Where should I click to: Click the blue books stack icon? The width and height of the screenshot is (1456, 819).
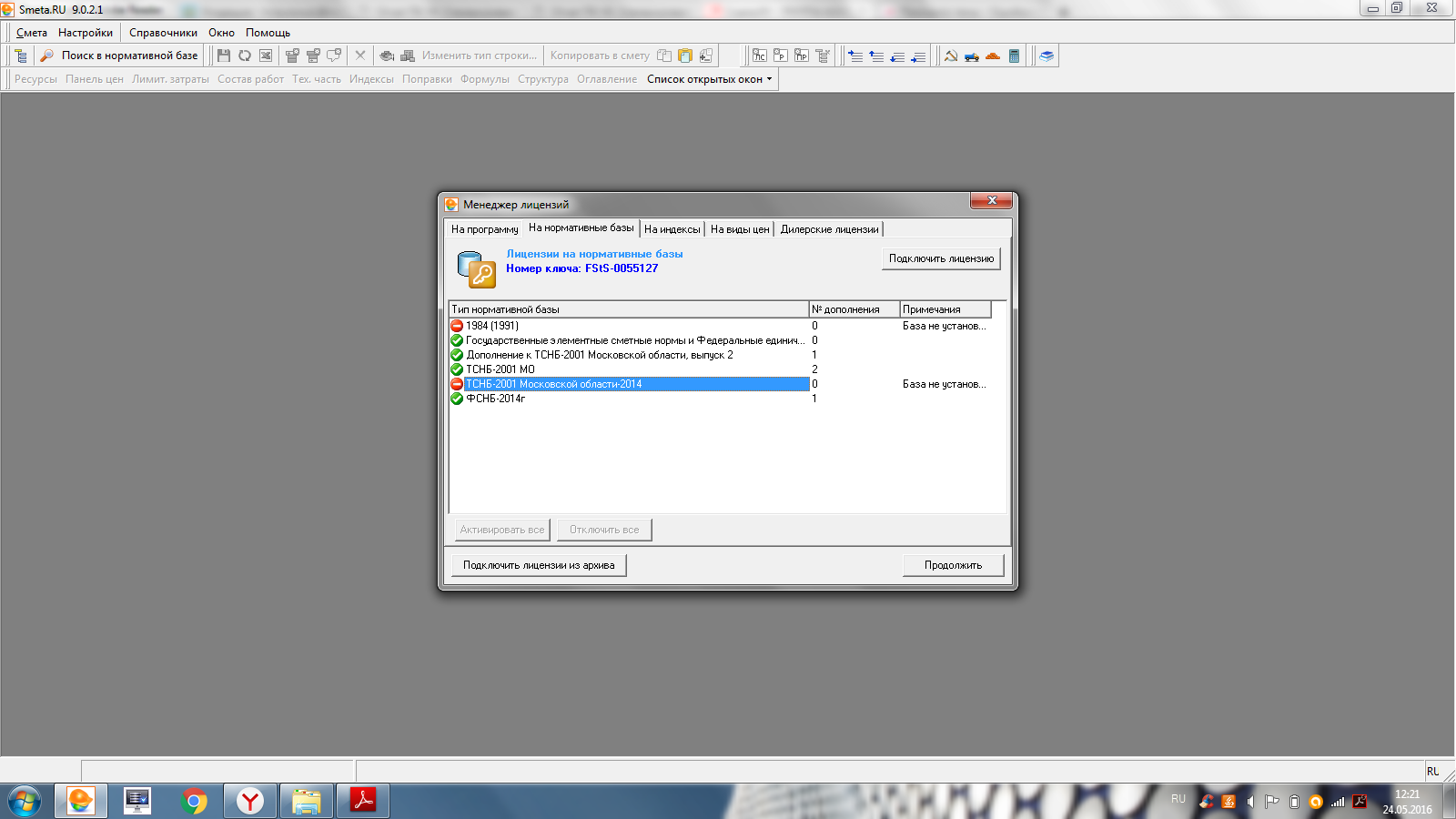point(1047,56)
